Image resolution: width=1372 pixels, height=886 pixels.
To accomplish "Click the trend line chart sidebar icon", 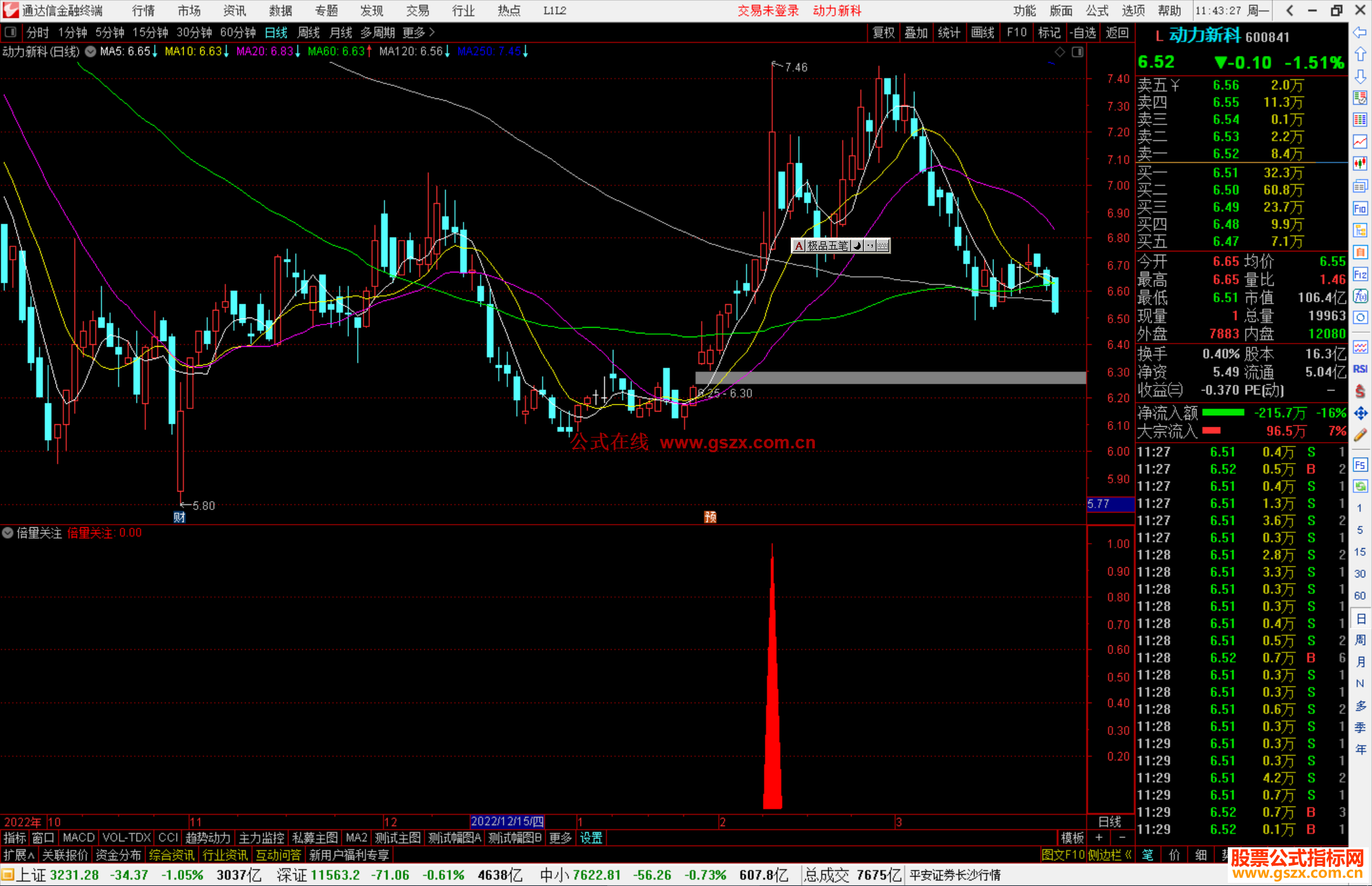I will coord(1360,142).
